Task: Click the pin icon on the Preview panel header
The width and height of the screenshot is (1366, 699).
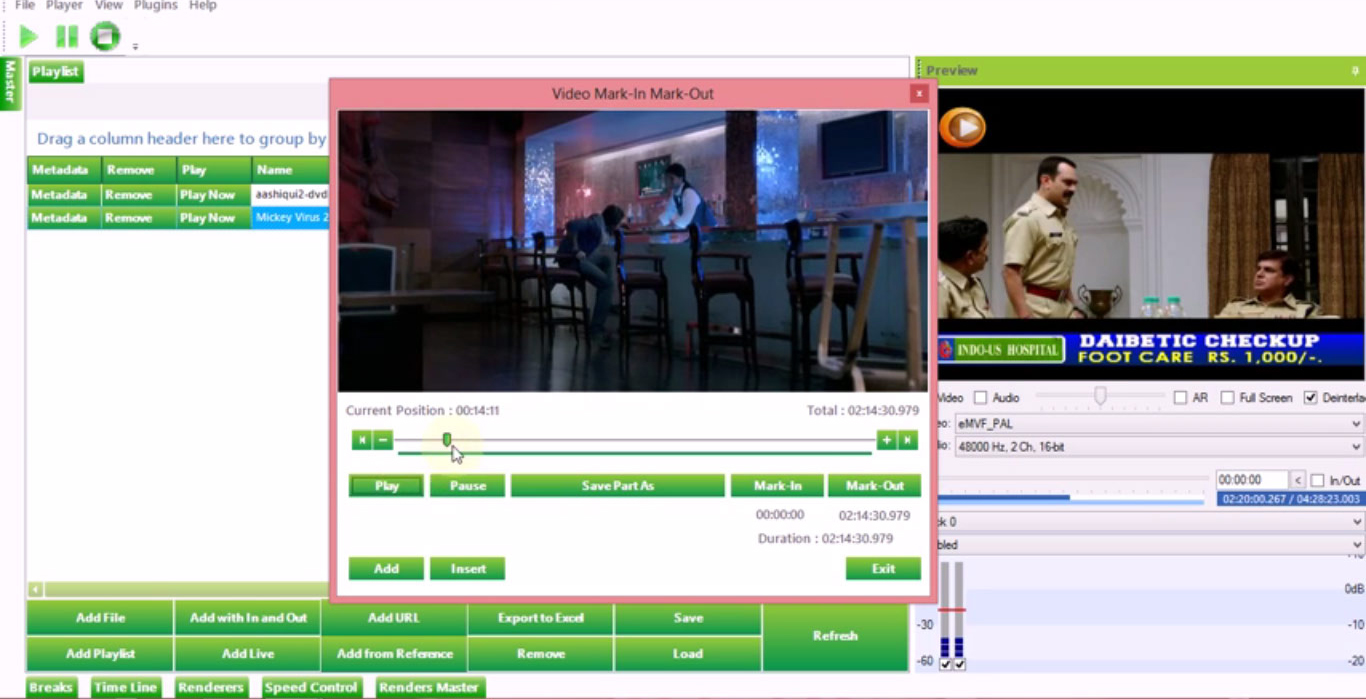Action: [1355, 71]
